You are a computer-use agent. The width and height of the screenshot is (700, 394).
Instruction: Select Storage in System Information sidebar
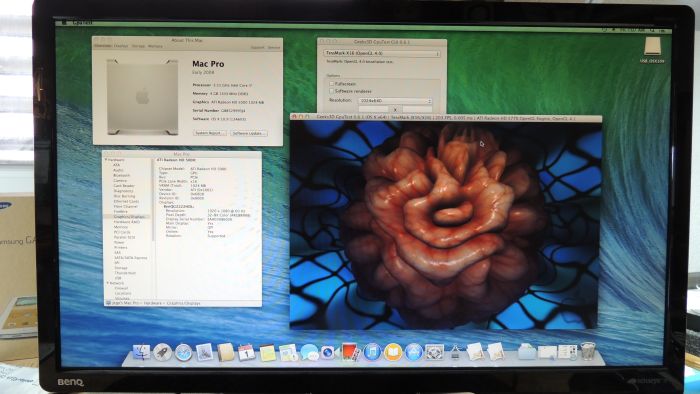[x=121, y=268]
